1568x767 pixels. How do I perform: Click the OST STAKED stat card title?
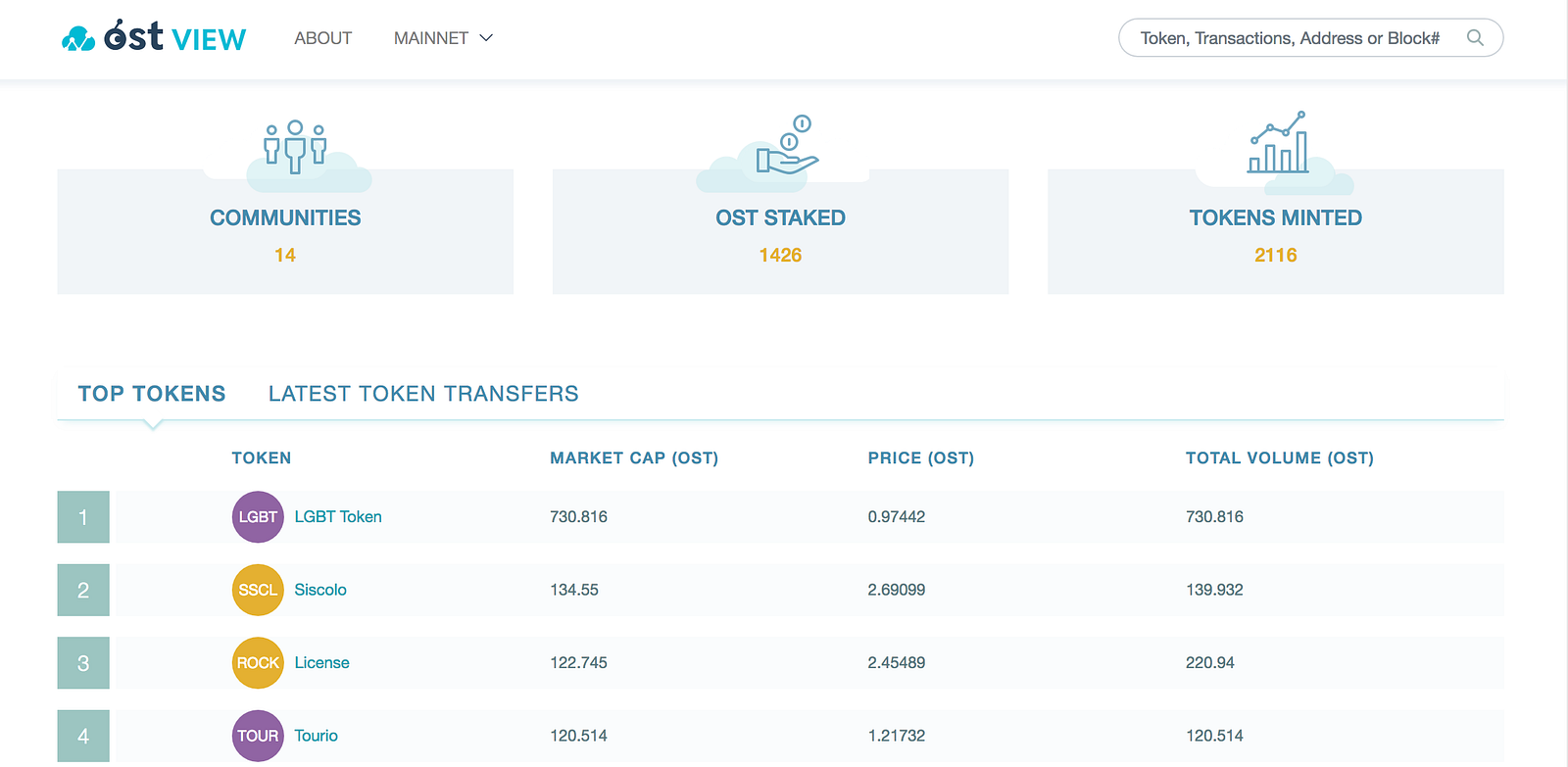coord(781,217)
